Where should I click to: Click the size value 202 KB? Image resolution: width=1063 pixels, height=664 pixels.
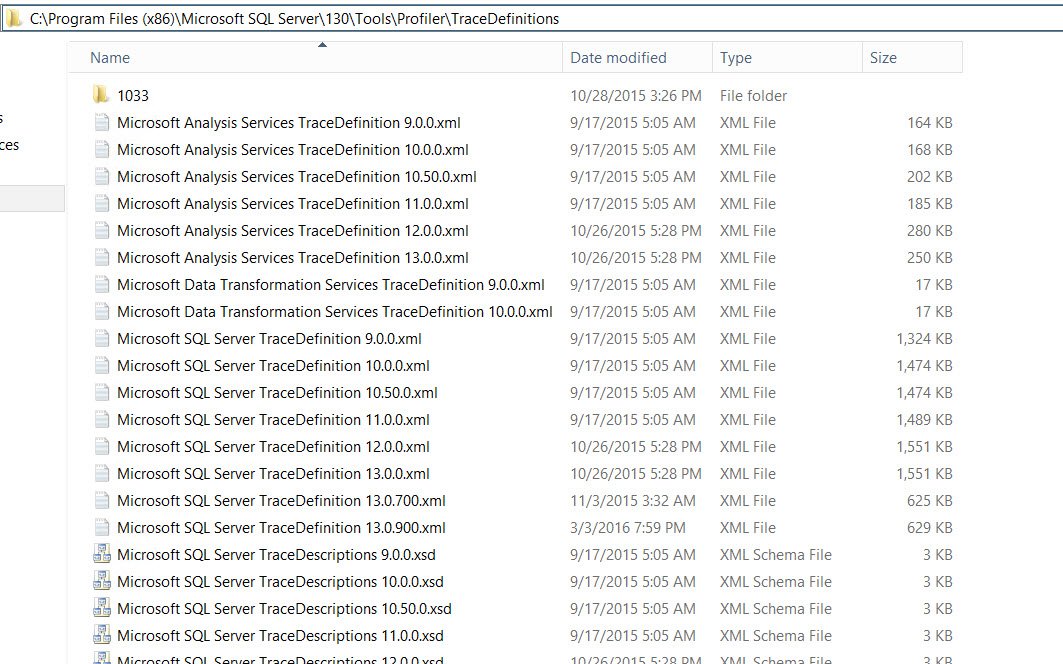929,177
